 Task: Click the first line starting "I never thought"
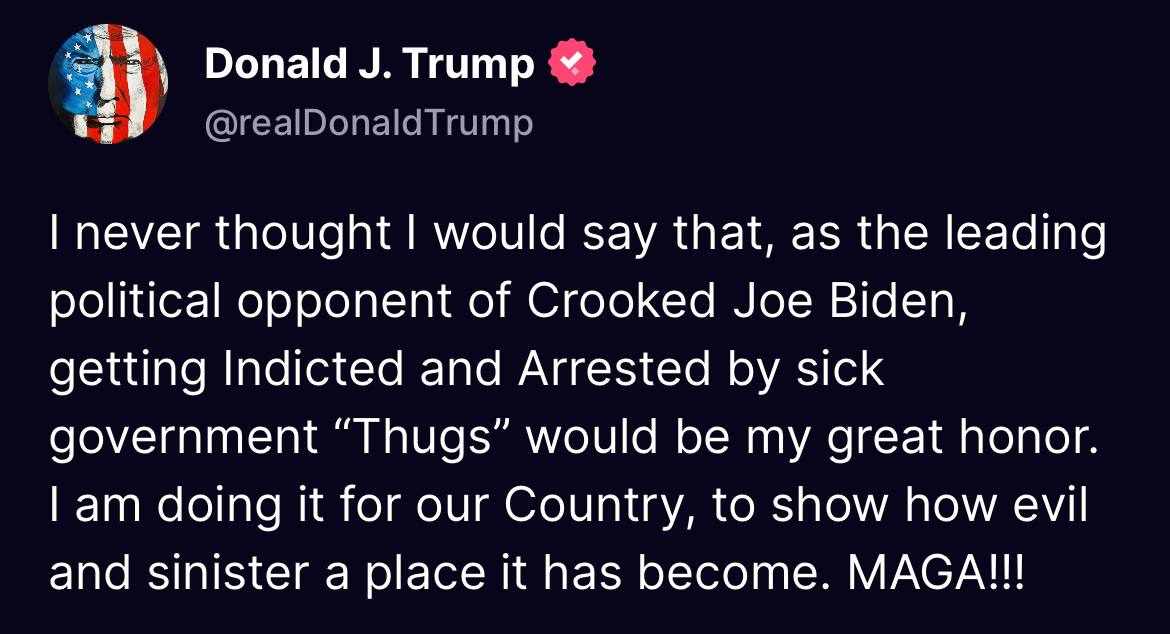[x=577, y=235]
